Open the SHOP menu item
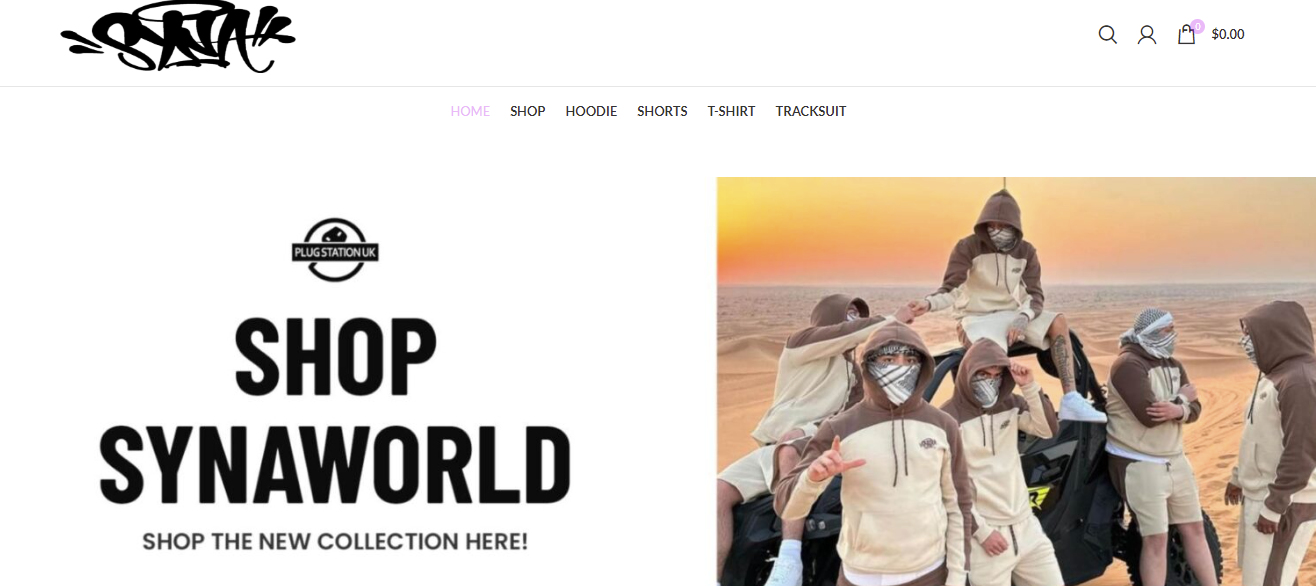 coord(527,111)
